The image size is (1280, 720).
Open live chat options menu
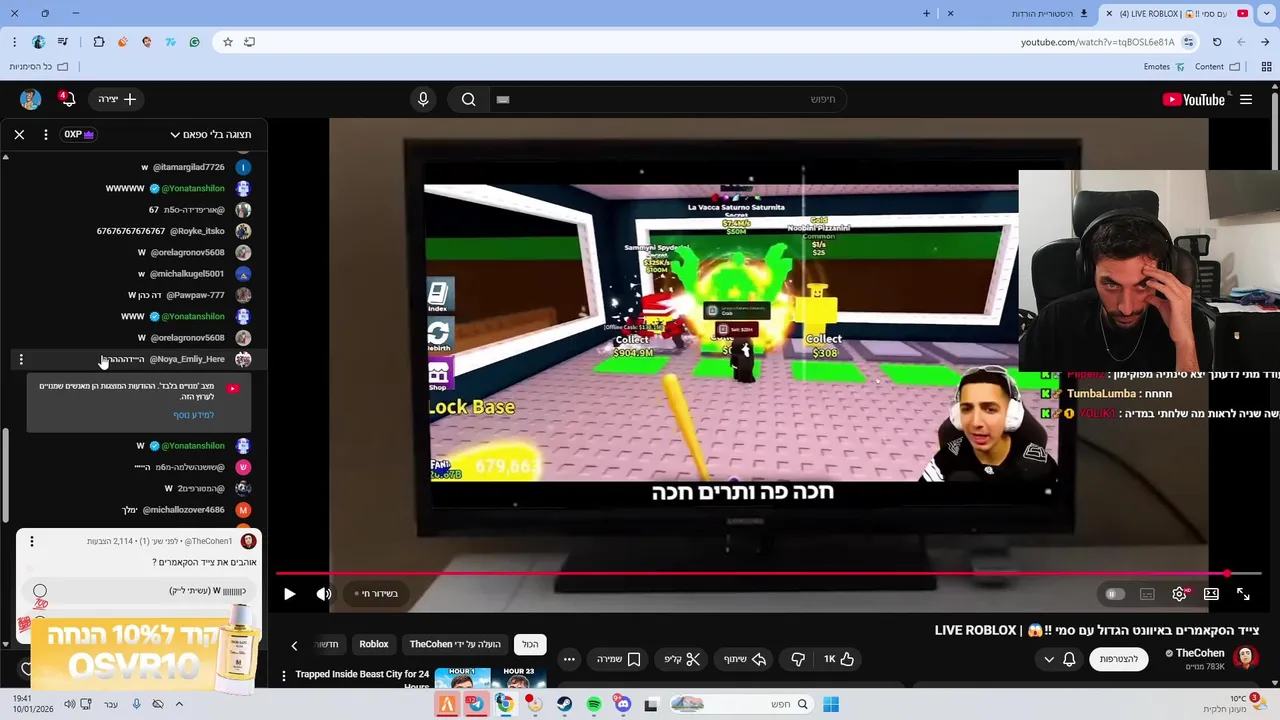(x=46, y=134)
